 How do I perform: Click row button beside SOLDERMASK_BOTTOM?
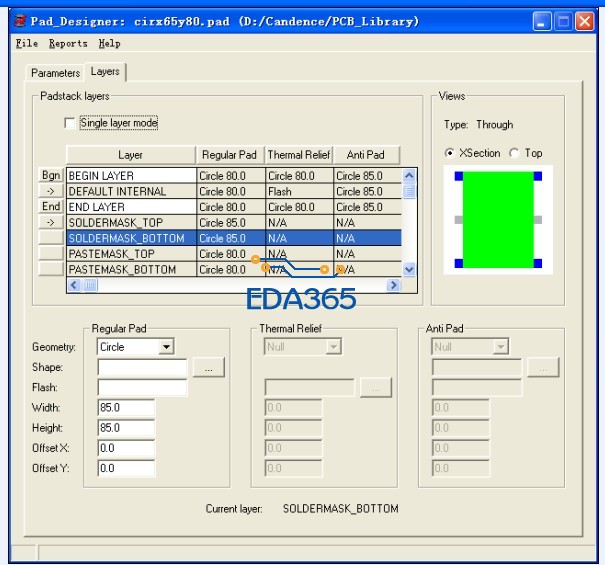(51, 238)
